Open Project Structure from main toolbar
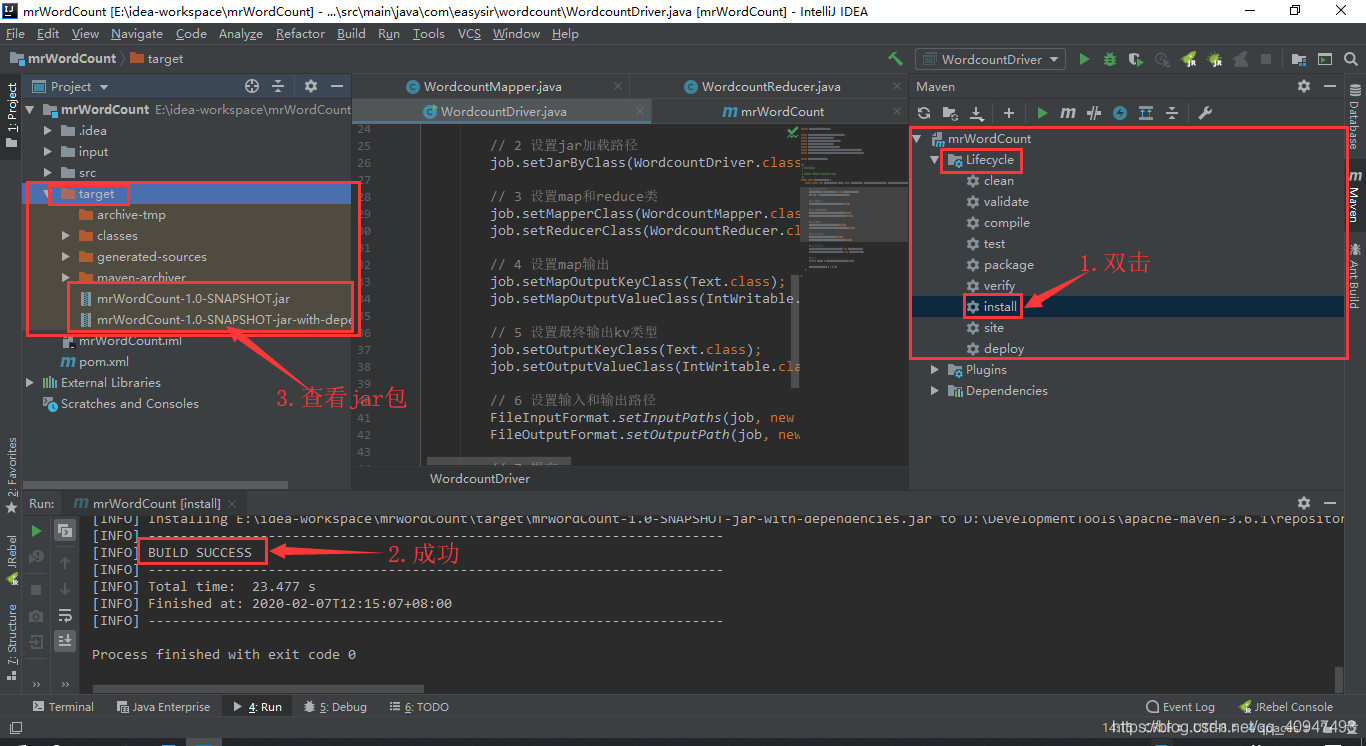This screenshot has width=1366, height=746. pyautogui.click(x=1298, y=59)
